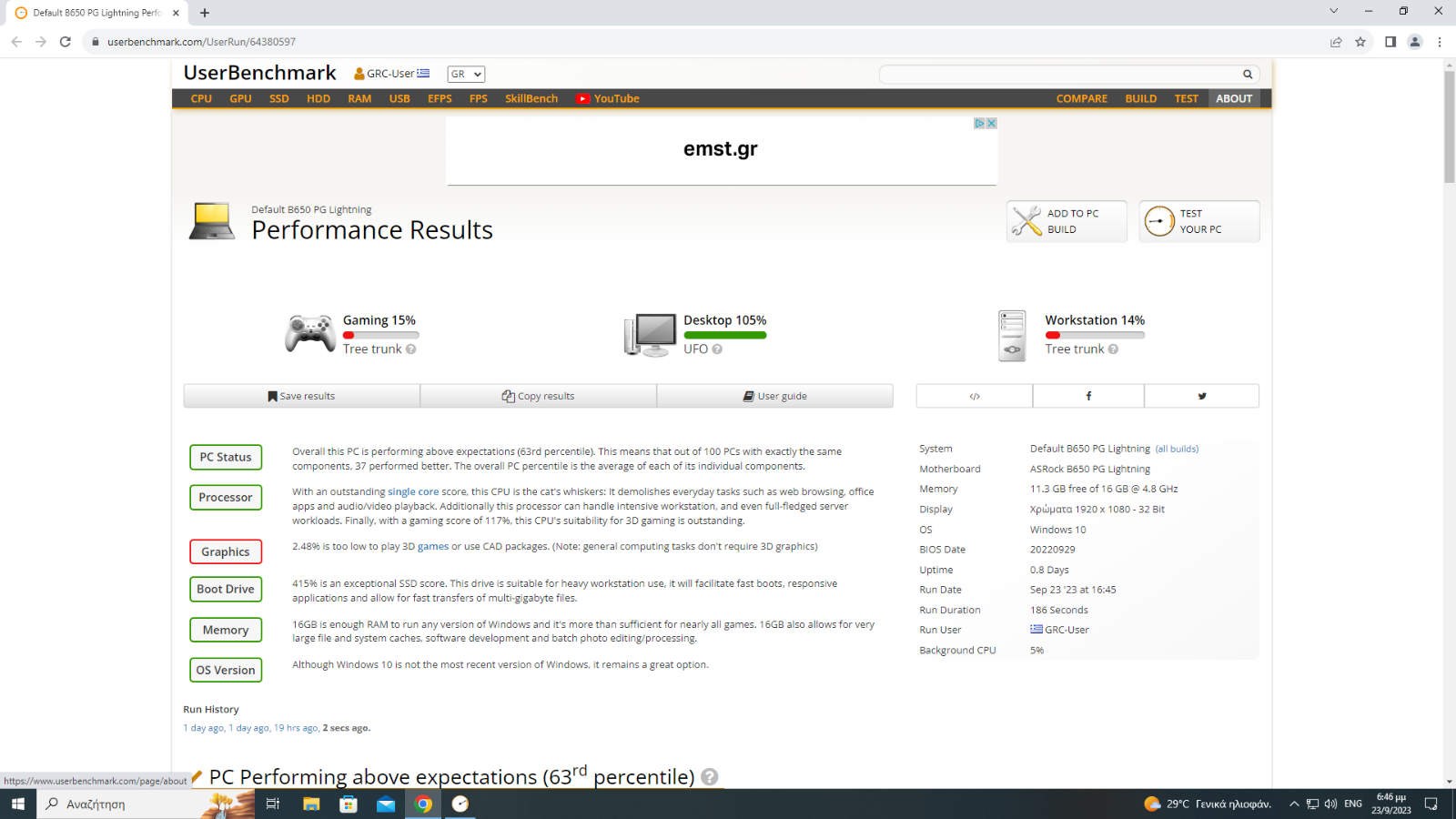The width and height of the screenshot is (1456, 819).
Task: Click the Workstation 14% red score bar
Action: coord(1095,335)
